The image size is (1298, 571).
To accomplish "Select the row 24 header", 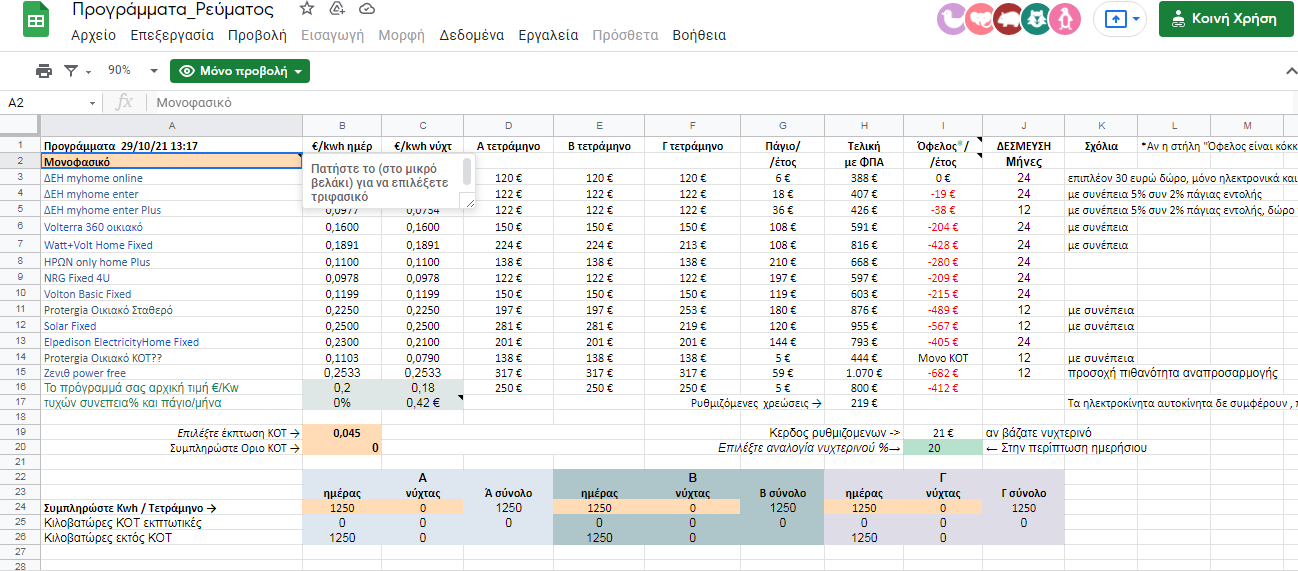I will (x=20, y=508).
